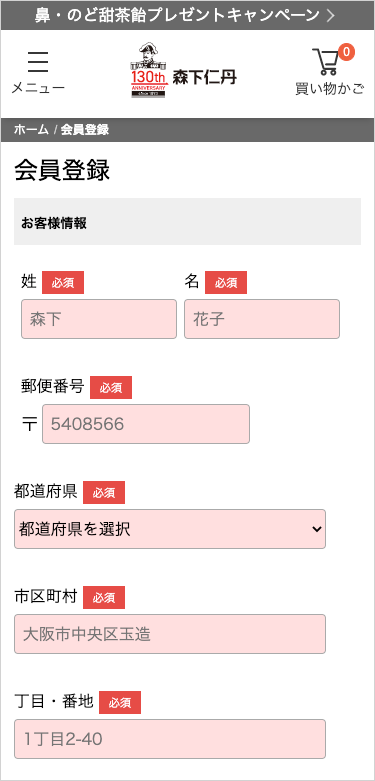
Task: Click the メニュー label
Action: [38, 88]
